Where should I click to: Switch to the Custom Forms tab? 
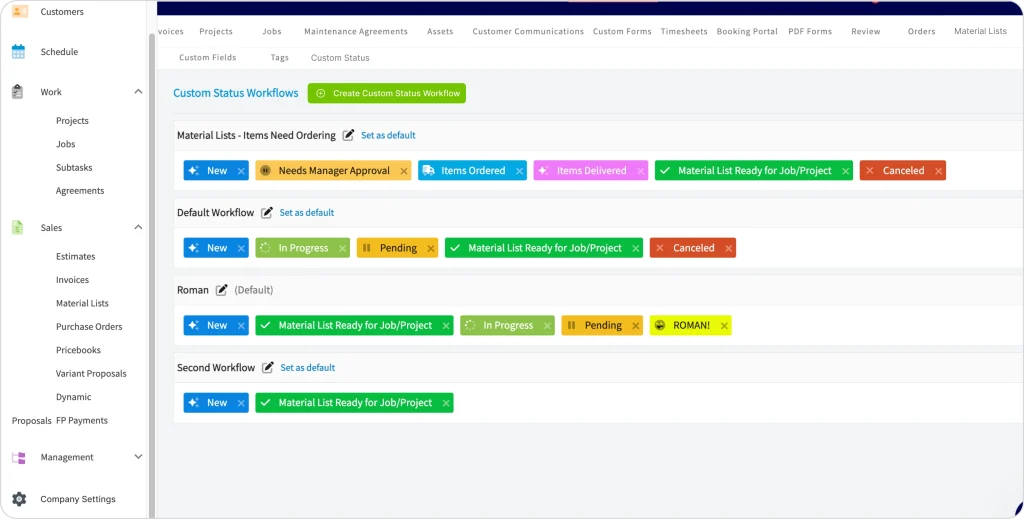tap(622, 31)
